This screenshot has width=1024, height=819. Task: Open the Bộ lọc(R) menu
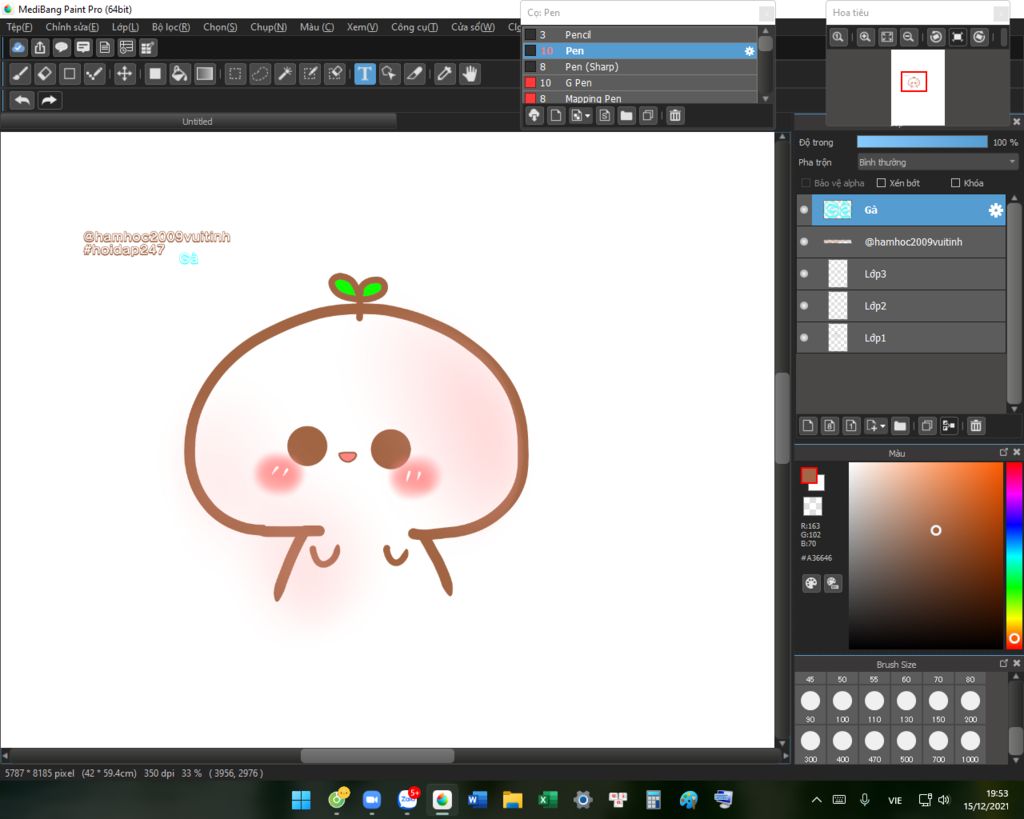click(170, 27)
